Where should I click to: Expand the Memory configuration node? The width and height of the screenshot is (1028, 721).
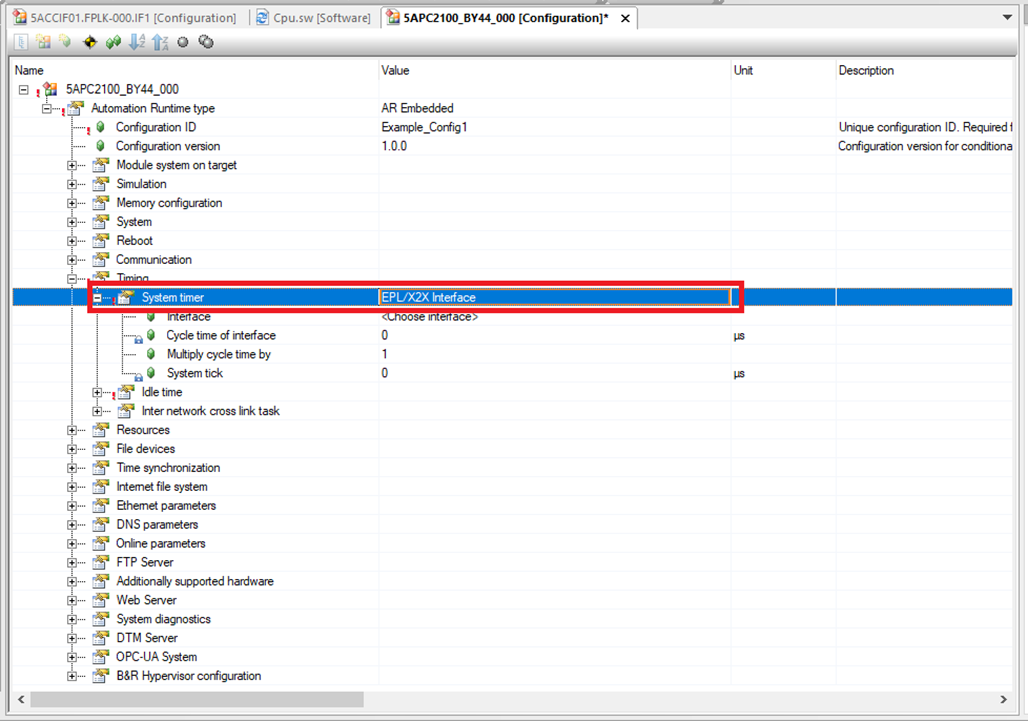point(72,203)
